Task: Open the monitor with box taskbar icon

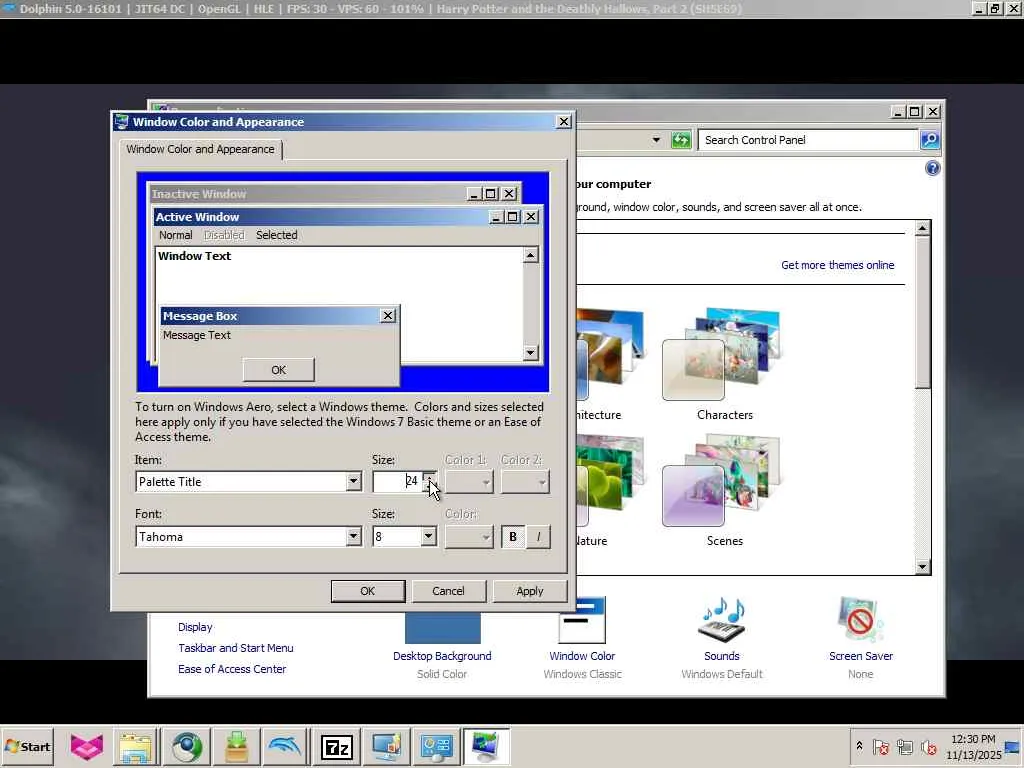Action: click(x=387, y=746)
